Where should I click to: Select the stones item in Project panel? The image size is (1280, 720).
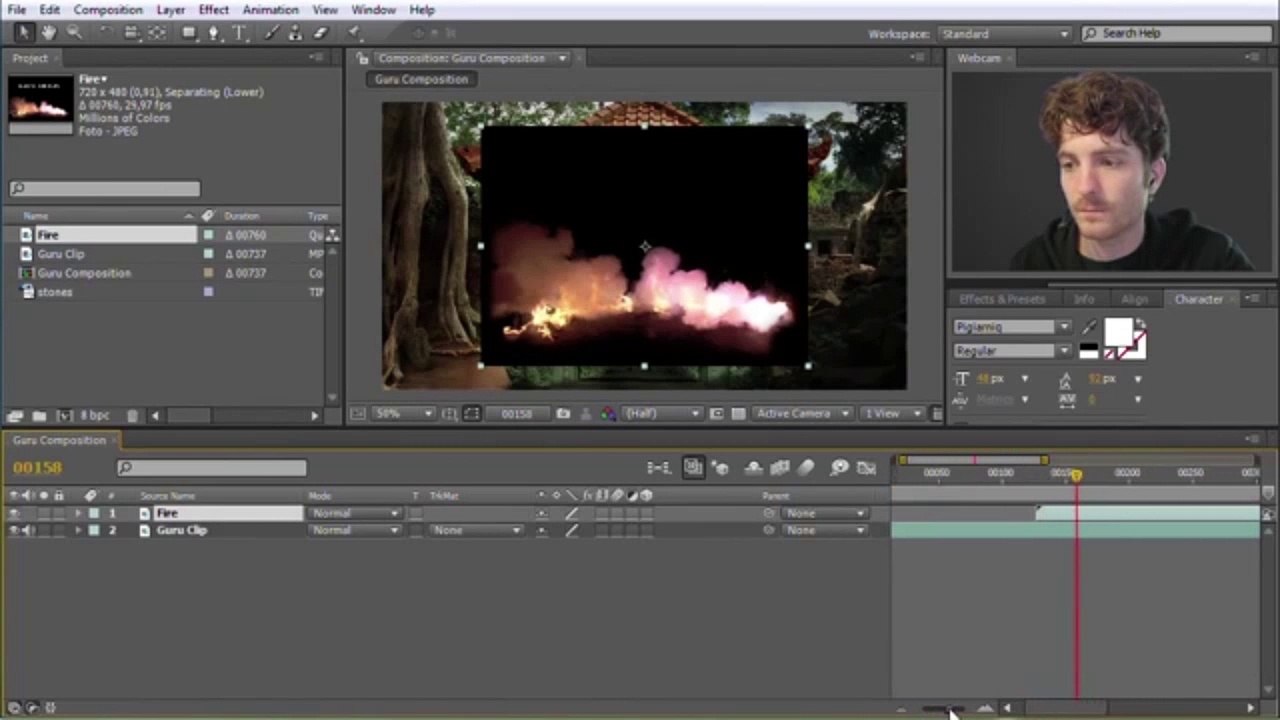click(x=55, y=292)
